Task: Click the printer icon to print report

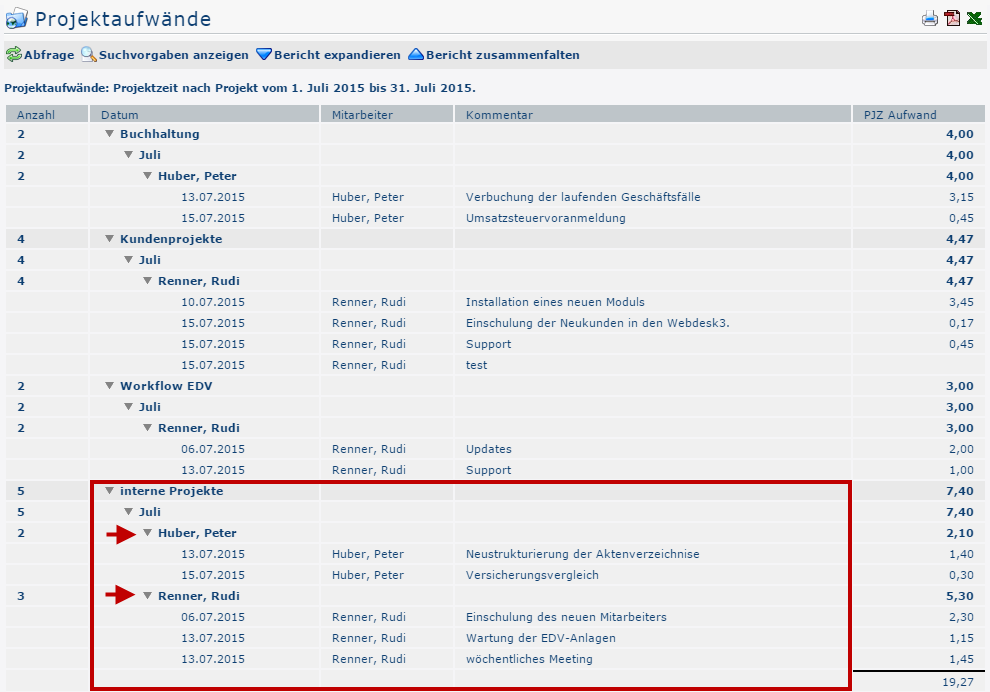Action: coord(930,18)
